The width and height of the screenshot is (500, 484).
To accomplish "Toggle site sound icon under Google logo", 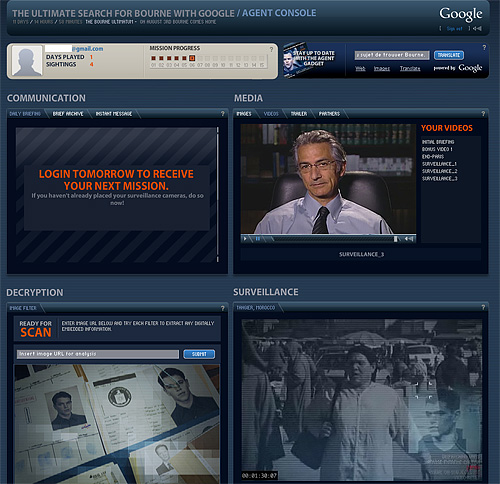I will [x=477, y=29].
